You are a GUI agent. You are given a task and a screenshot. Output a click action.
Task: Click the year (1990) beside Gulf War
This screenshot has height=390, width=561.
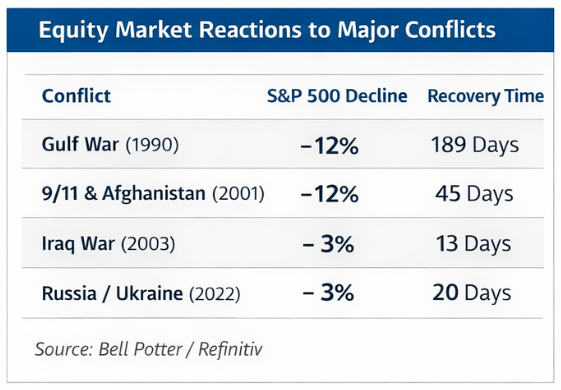pyautogui.click(x=152, y=145)
